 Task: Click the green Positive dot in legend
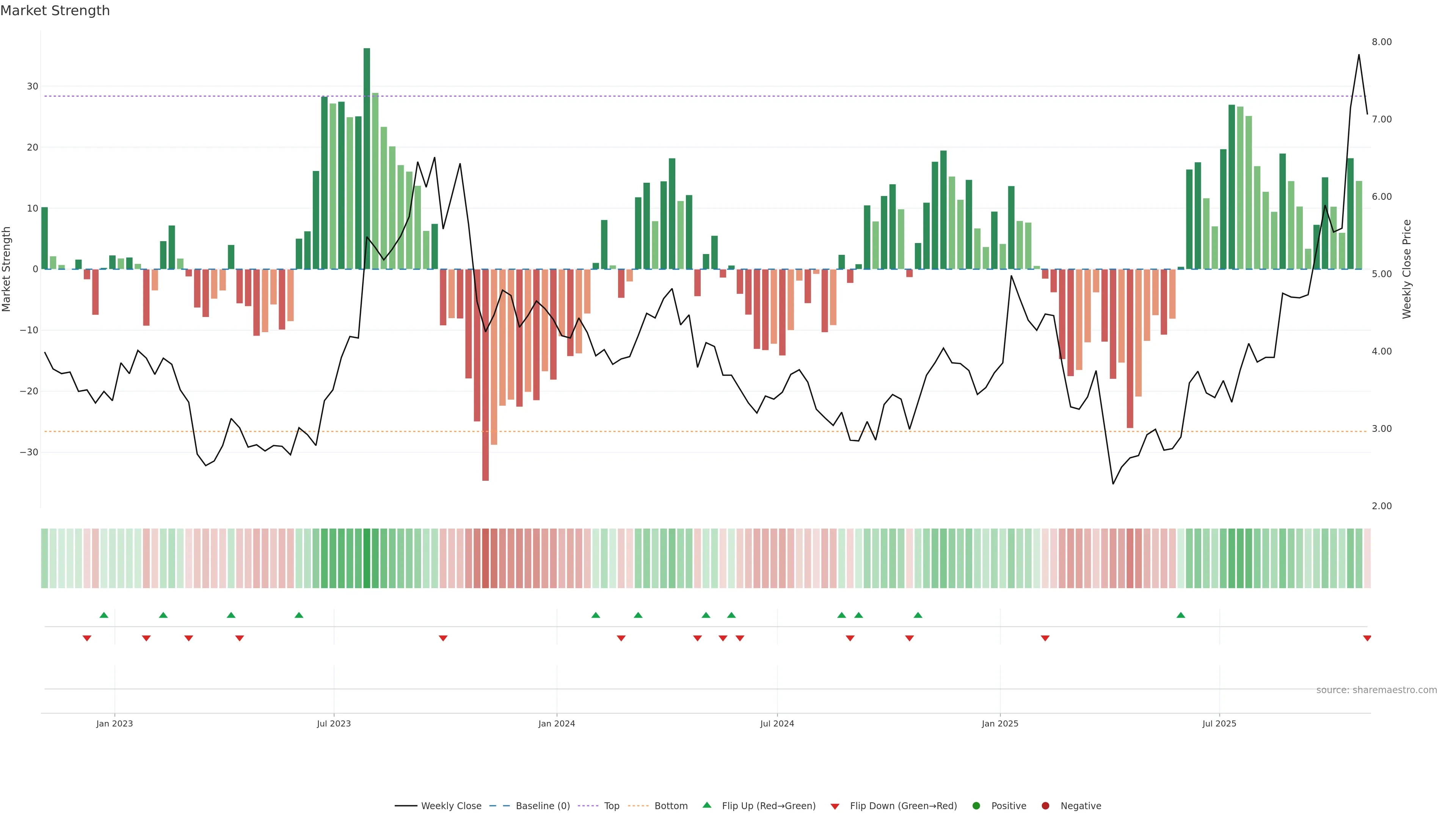click(976, 805)
